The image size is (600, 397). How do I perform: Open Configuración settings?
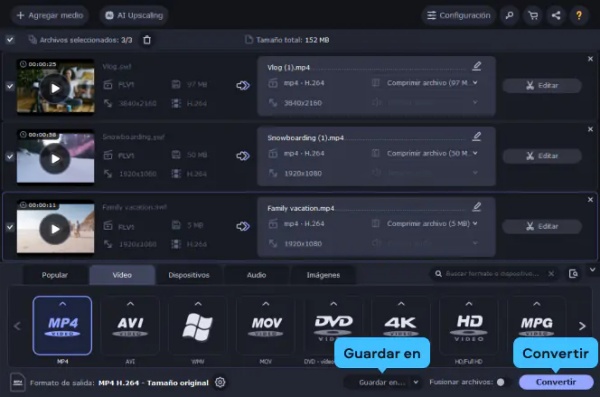pos(458,15)
